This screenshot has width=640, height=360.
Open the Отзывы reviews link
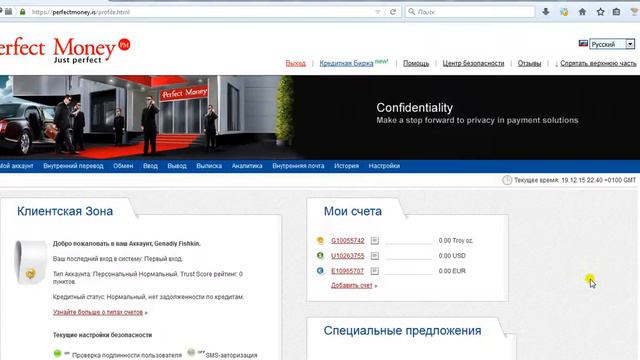[529, 63]
